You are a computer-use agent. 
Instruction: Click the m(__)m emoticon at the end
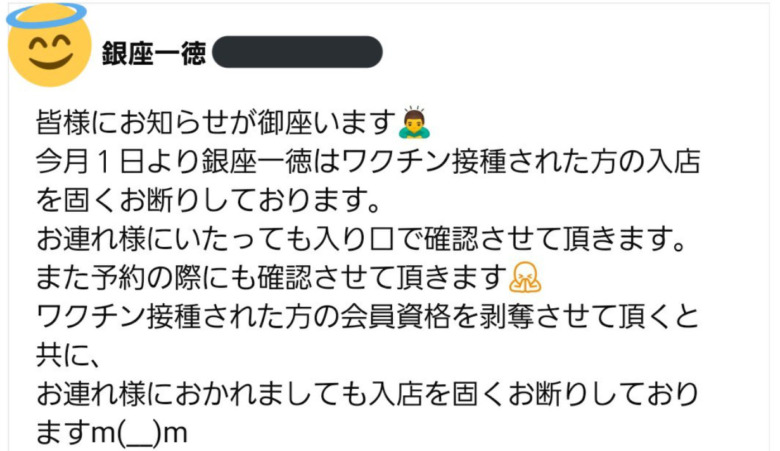140,433
